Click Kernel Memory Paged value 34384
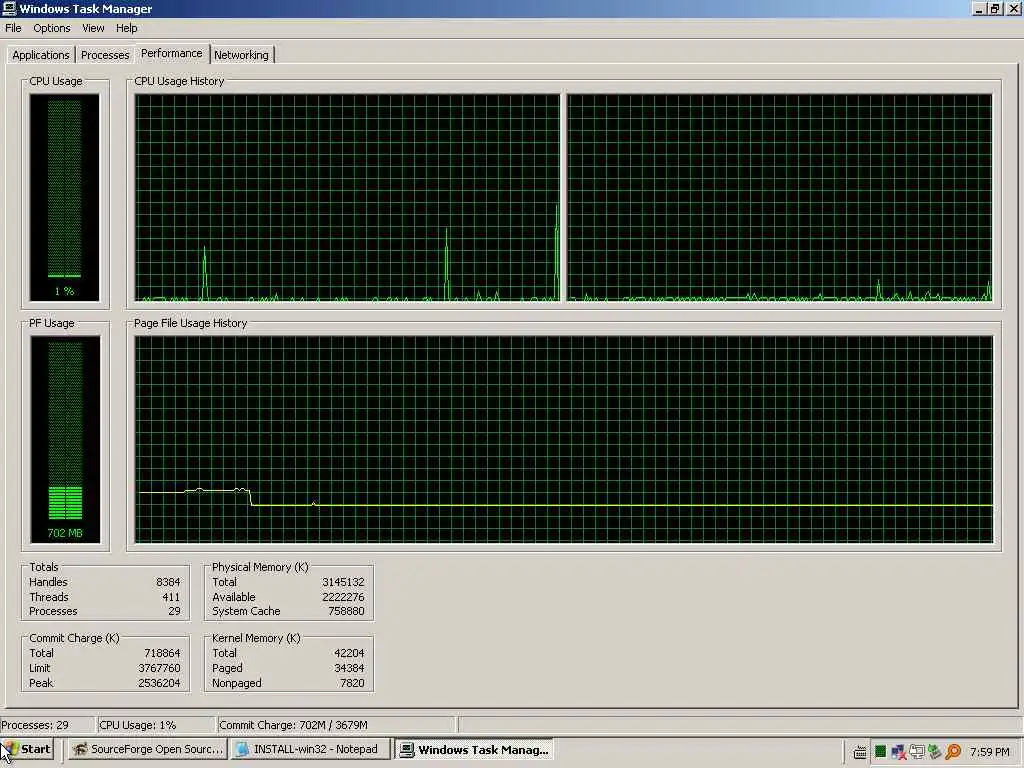The width and height of the screenshot is (1024, 768). click(x=349, y=668)
